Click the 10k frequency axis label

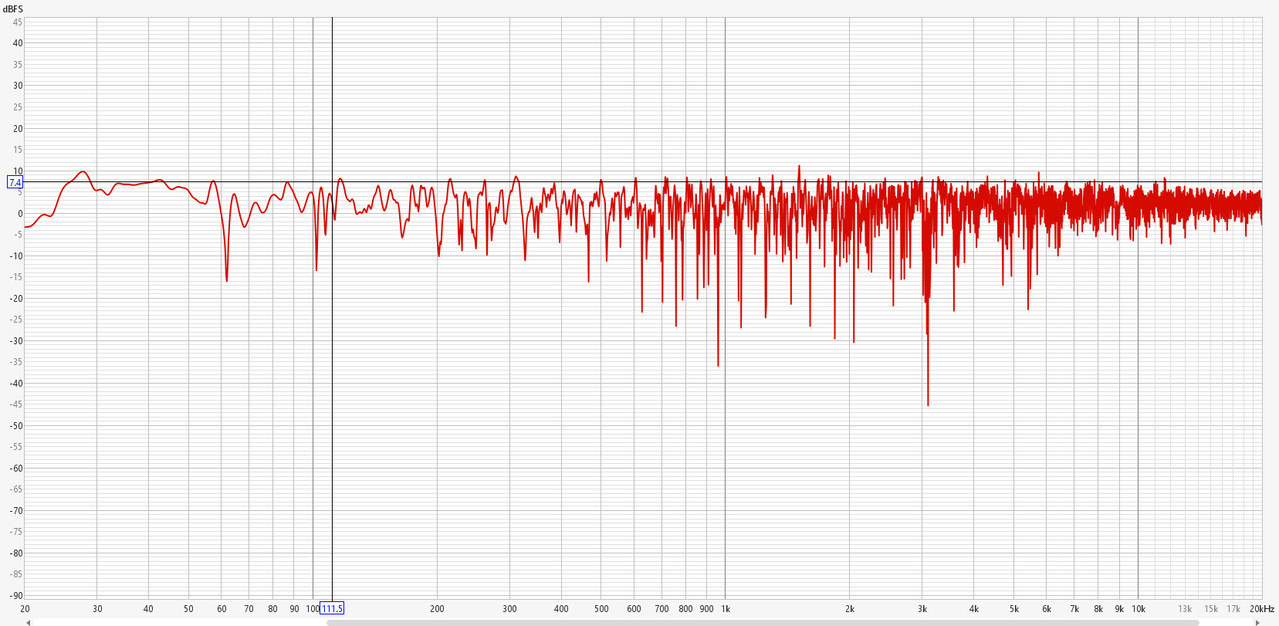(1138, 608)
